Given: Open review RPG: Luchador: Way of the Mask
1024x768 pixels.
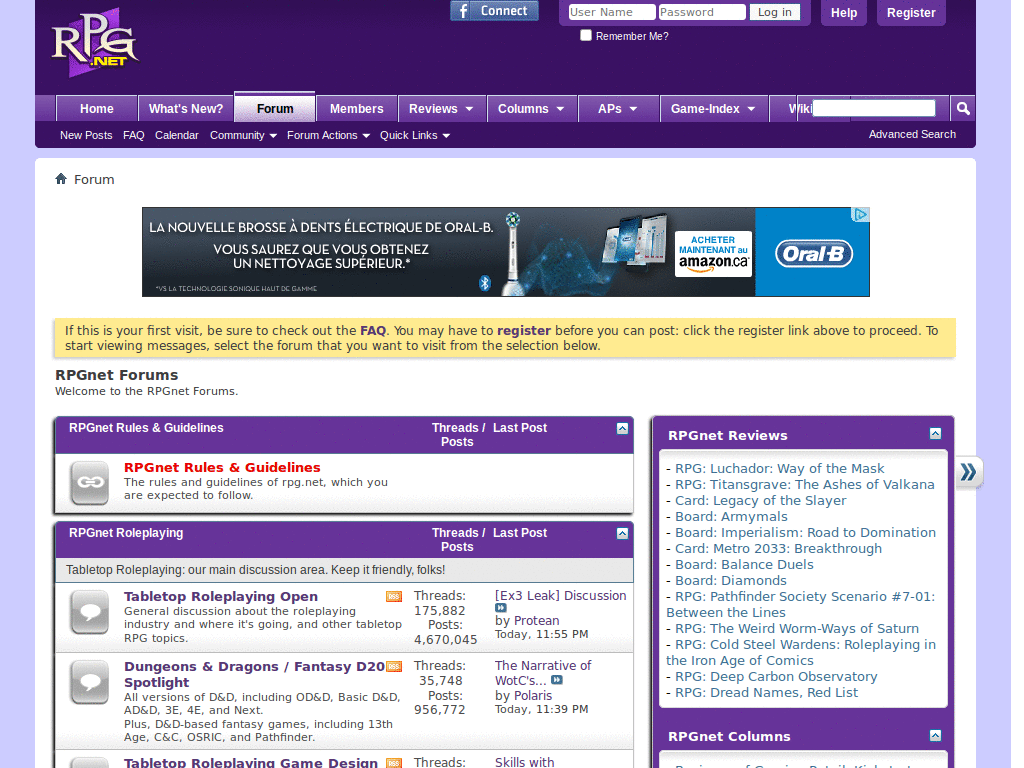Looking at the screenshot, I should click(779, 468).
